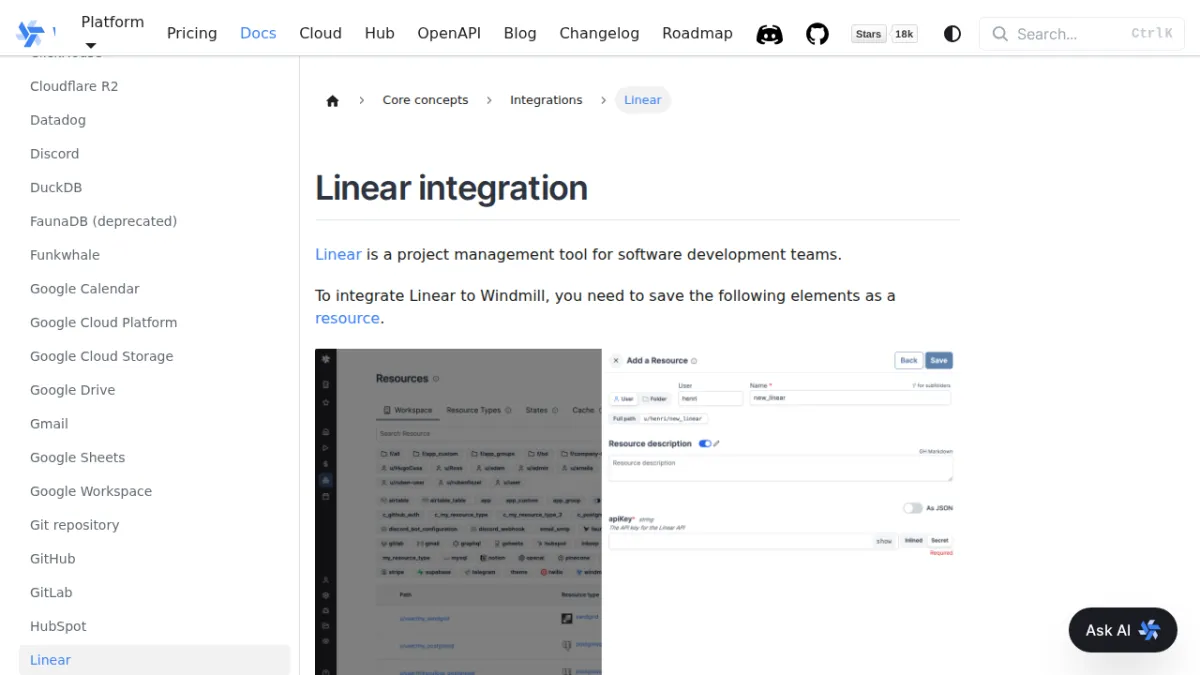Click the 18k star count badge
1200x675 pixels.
click(x=904, y=34)
